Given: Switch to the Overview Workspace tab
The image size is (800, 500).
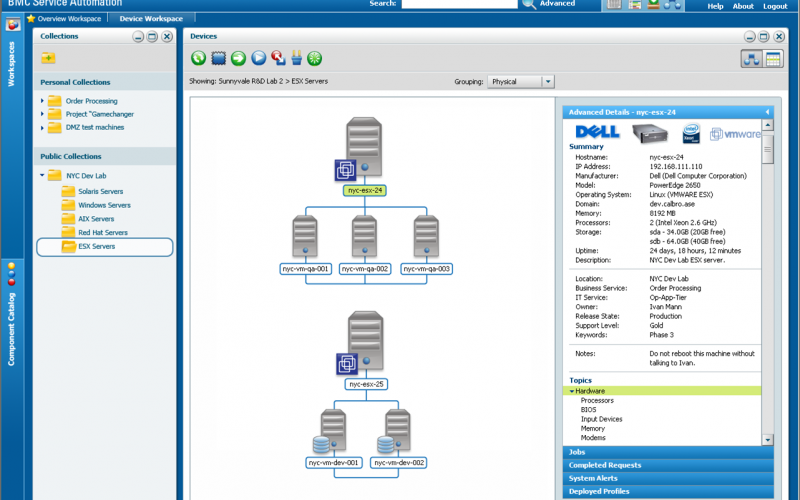Looking at the screenshot, I should (65, 18).
